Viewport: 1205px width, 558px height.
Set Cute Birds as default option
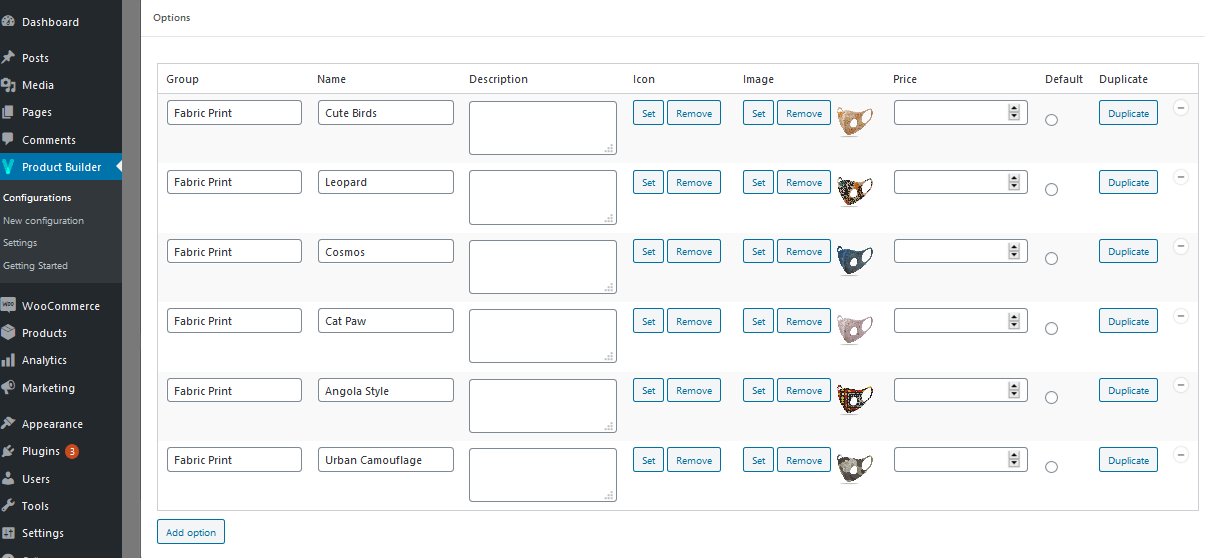1051,120
